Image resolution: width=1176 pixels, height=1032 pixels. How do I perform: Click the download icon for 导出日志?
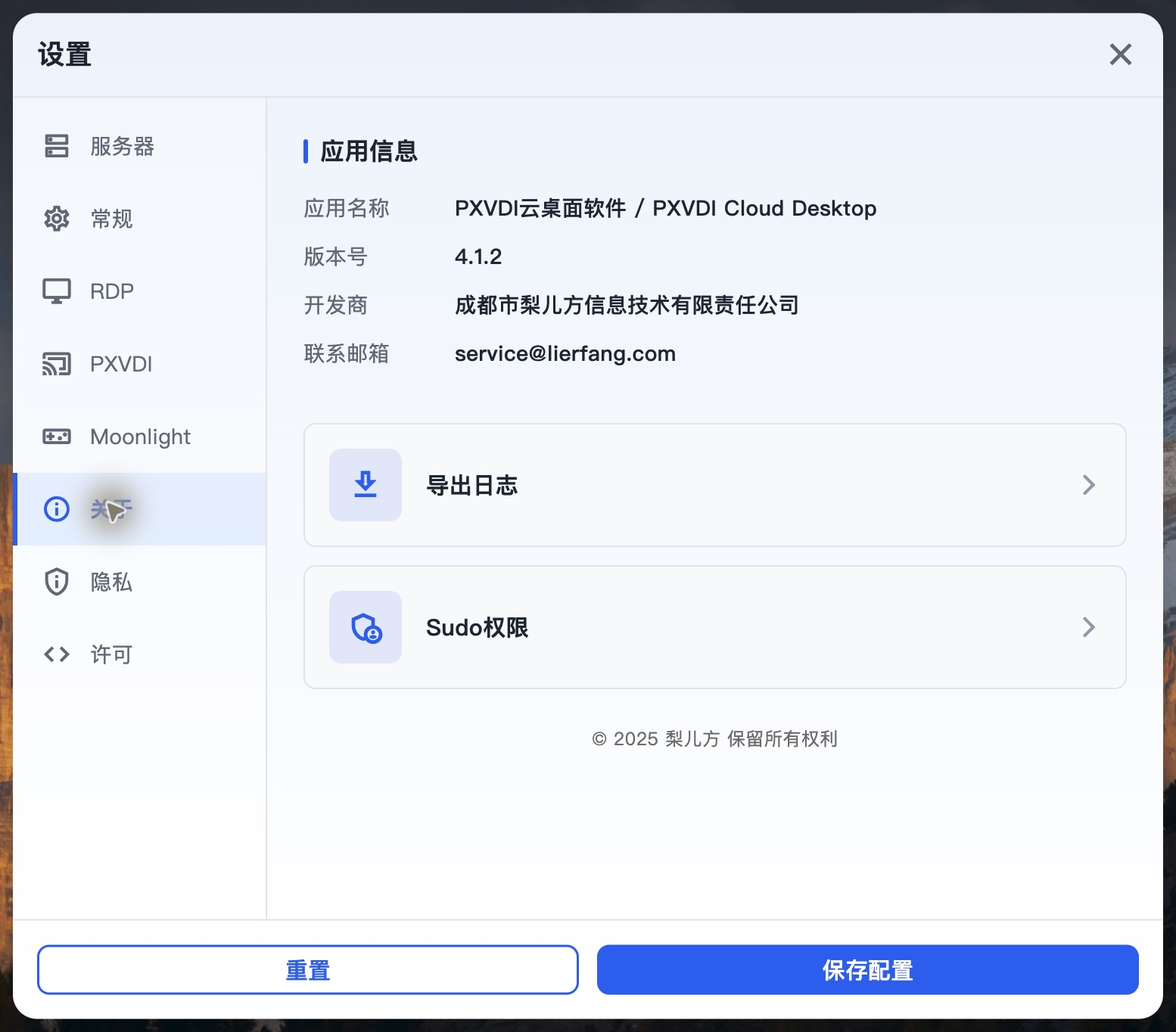point(366,485)
